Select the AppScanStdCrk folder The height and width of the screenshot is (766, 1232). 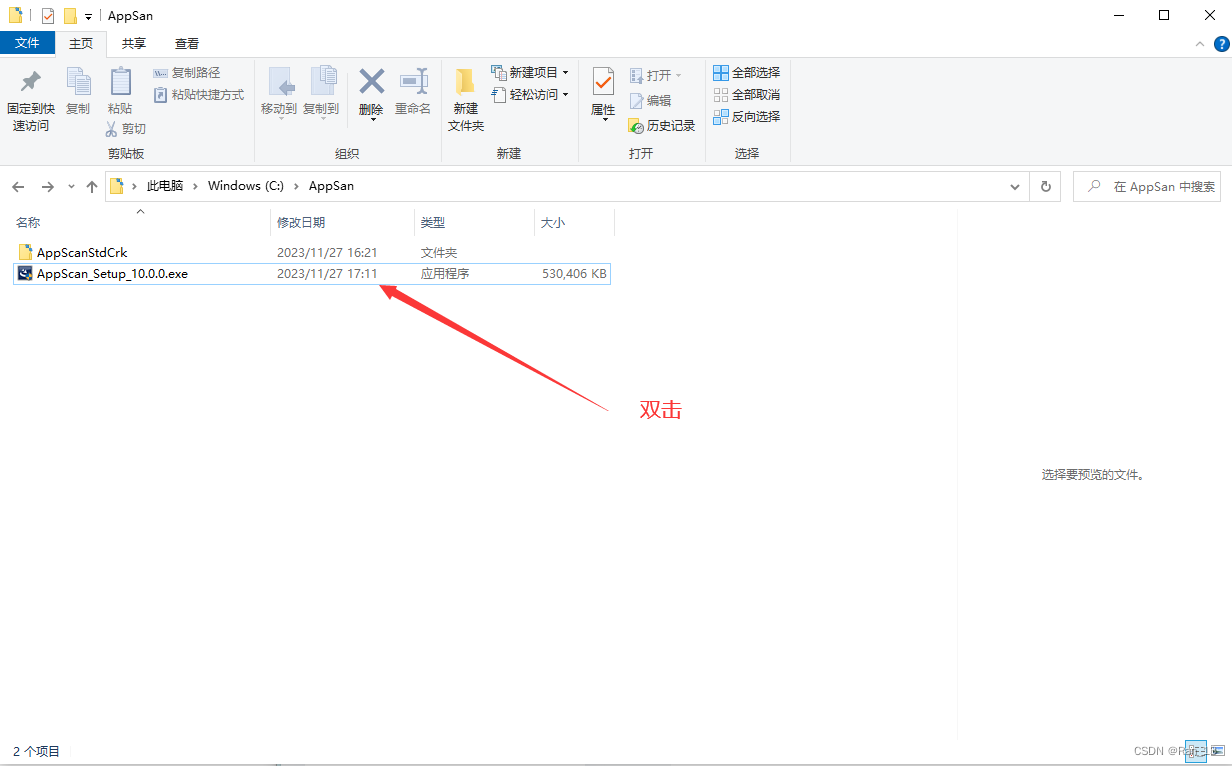click(82, 253)
